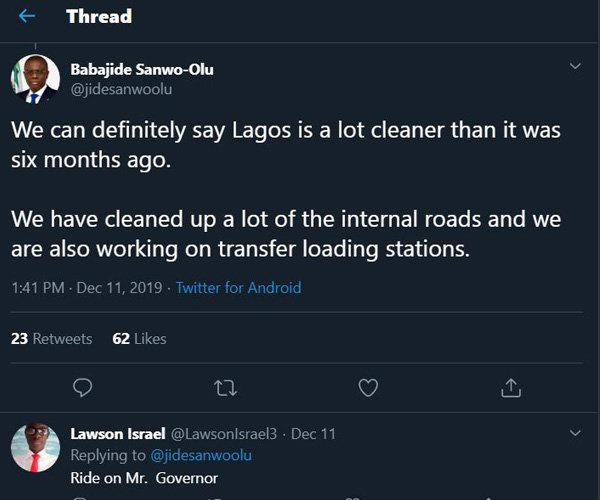Reply to the main tweet
The width and height of the screenshot is (600, 500).
click(84, 386)
